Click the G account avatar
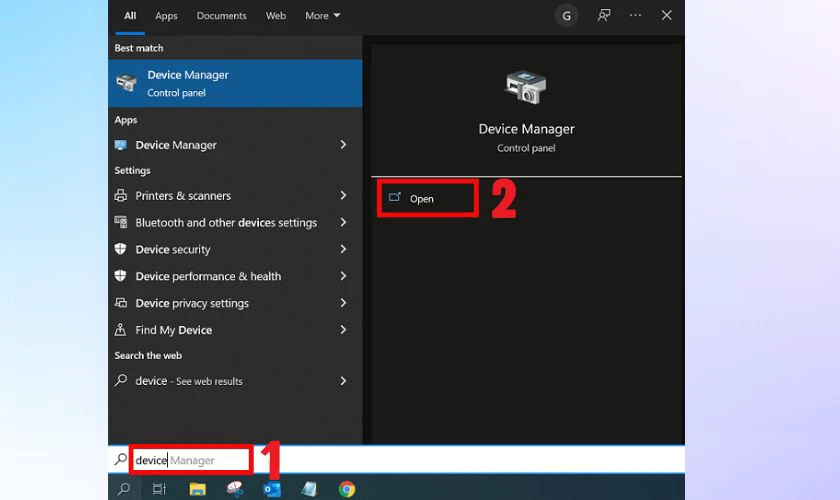840x500 pixels. [566, 16]
